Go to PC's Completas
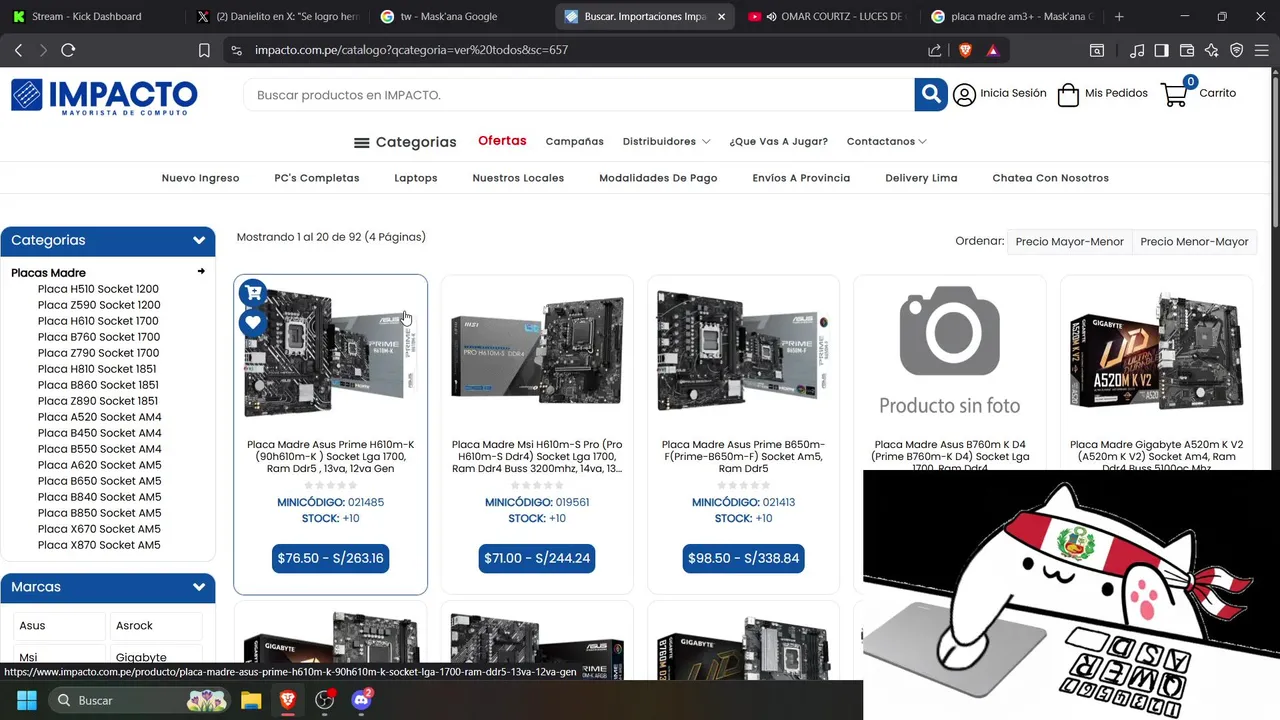Screen dimensions: 1280x720 coord(316,178)
